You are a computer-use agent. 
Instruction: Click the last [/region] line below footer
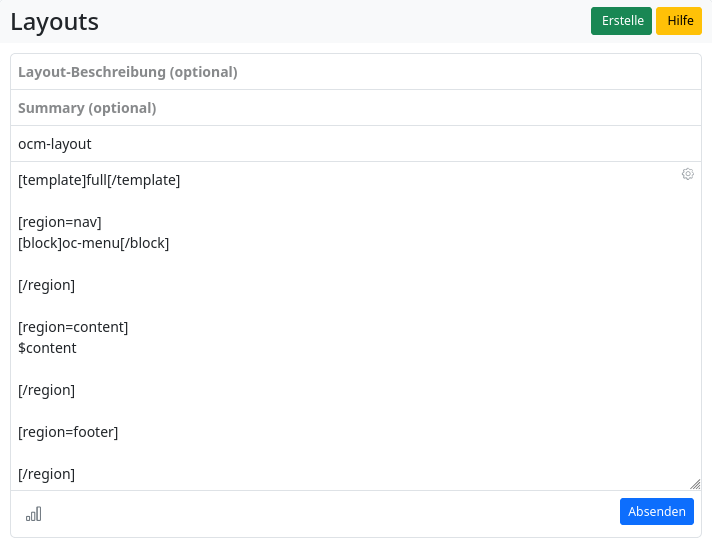coord(46,474)
